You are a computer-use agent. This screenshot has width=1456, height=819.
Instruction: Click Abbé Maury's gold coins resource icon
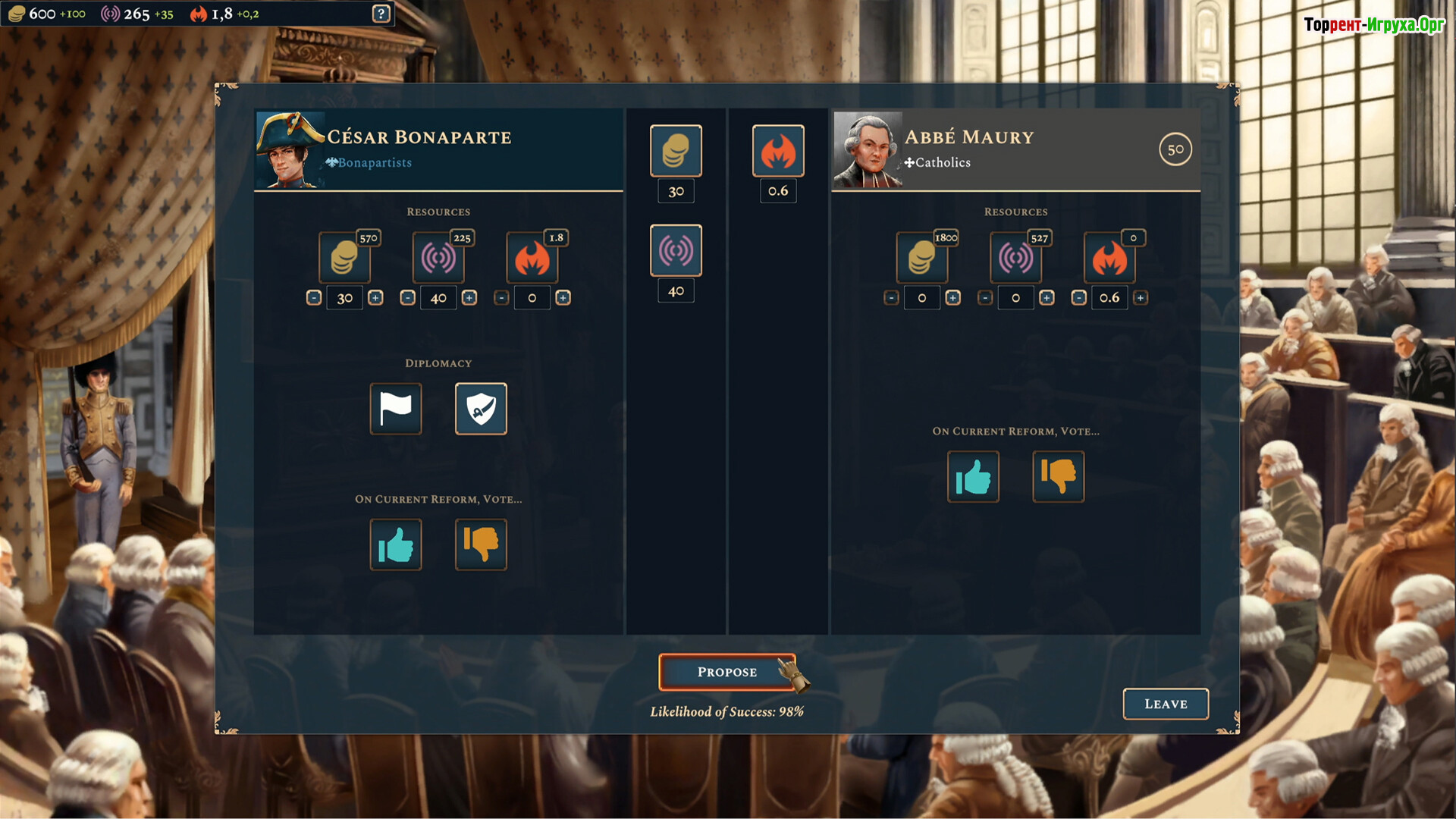(x=922, y=258)
